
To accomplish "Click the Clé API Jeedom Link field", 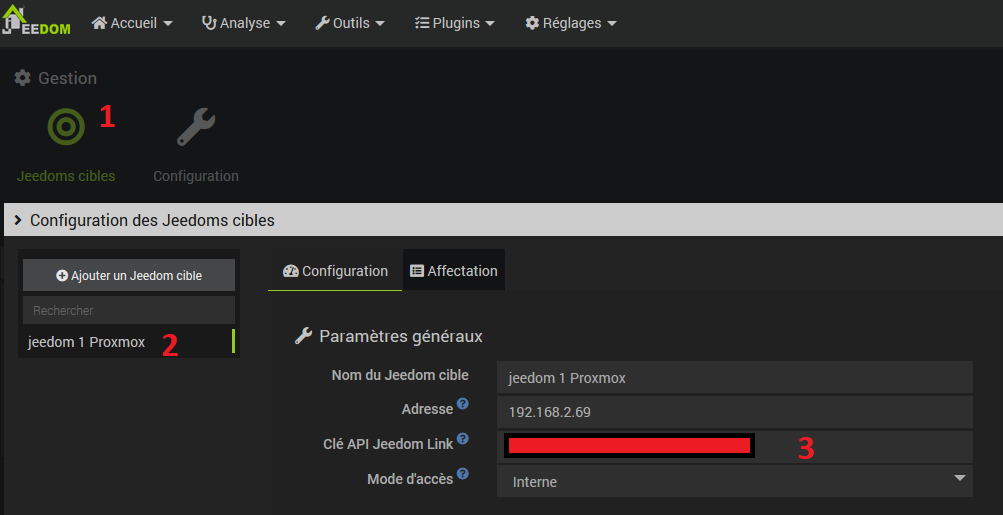I will coord(735,447).
